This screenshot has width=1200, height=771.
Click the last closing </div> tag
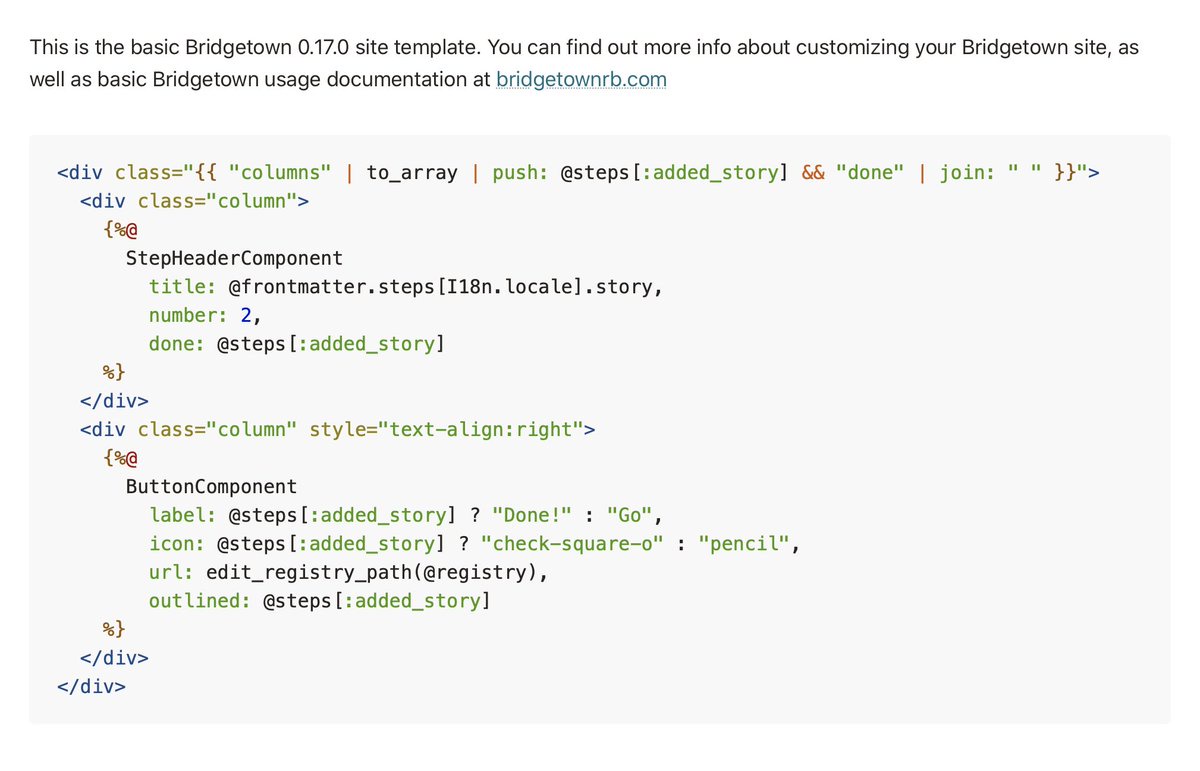[91, 687]
